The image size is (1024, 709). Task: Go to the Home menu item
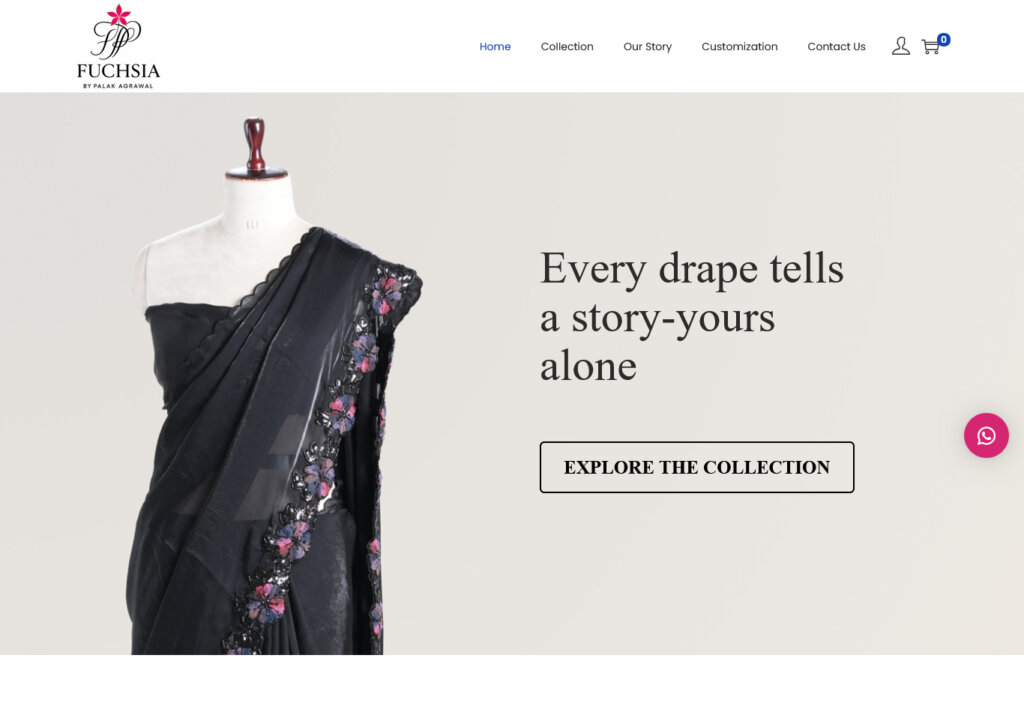tap(495, 46)
